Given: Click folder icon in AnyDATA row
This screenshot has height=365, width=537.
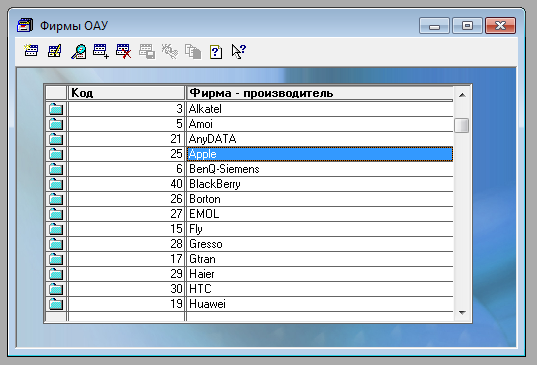Looking at the screenshot, I should coord(56,139).
